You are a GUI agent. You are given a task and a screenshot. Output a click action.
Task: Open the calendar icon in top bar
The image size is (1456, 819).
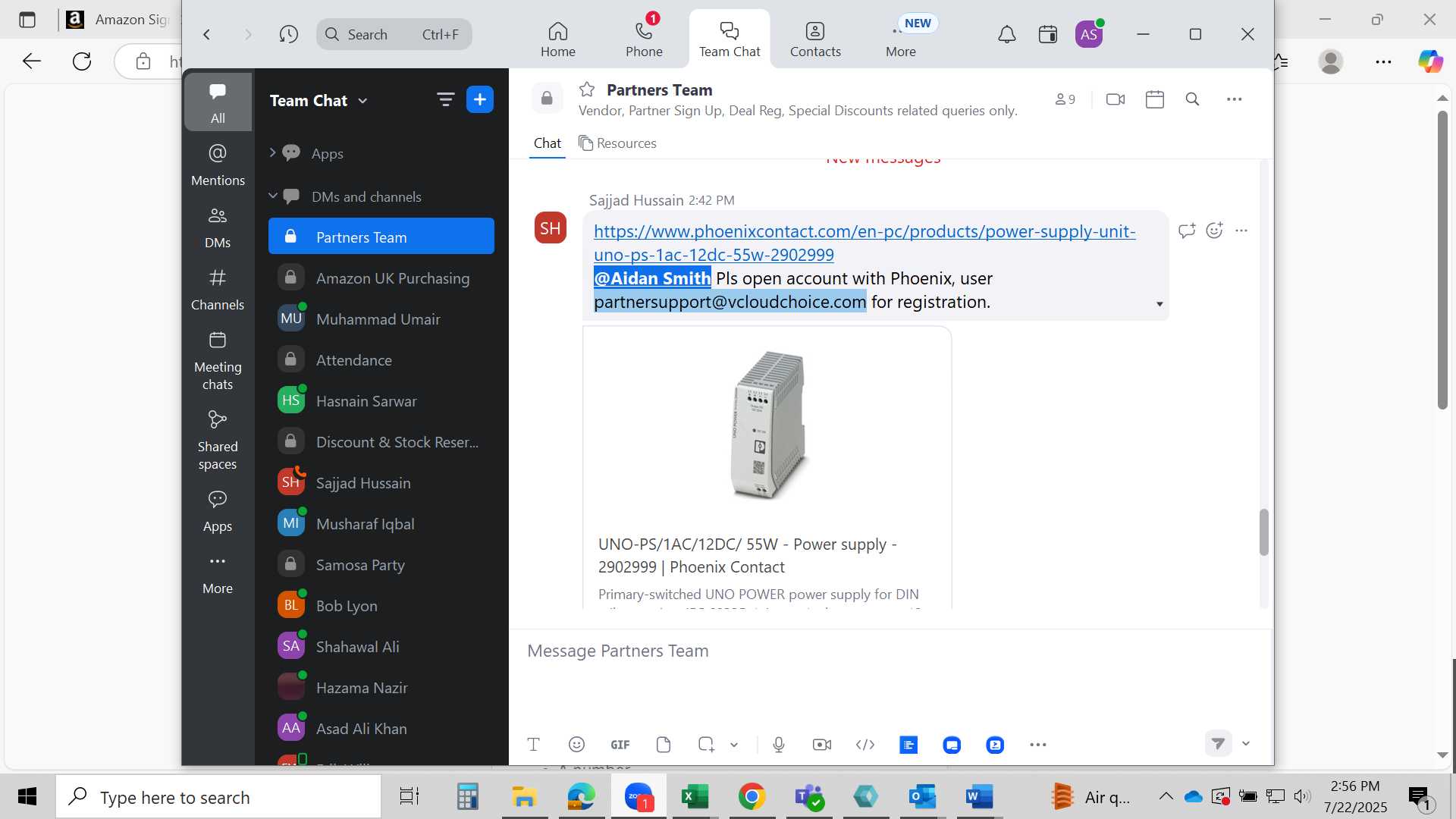1048,34
